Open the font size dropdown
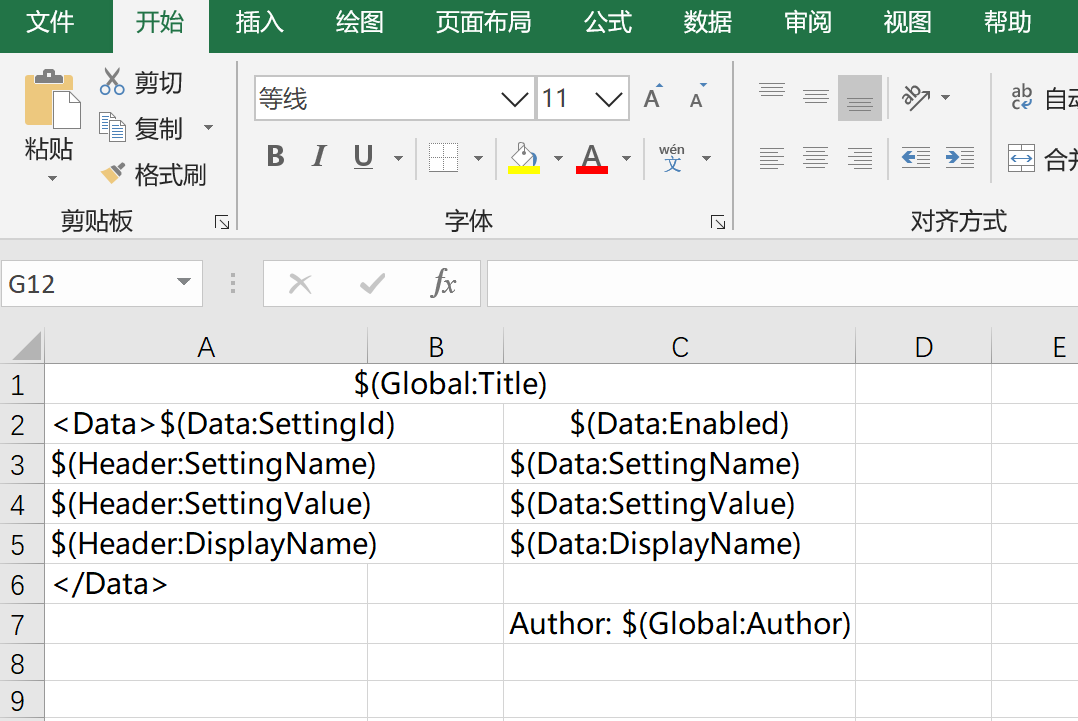Image resolution: width=1078 pixels, height=721 pixels. [609, 98]
